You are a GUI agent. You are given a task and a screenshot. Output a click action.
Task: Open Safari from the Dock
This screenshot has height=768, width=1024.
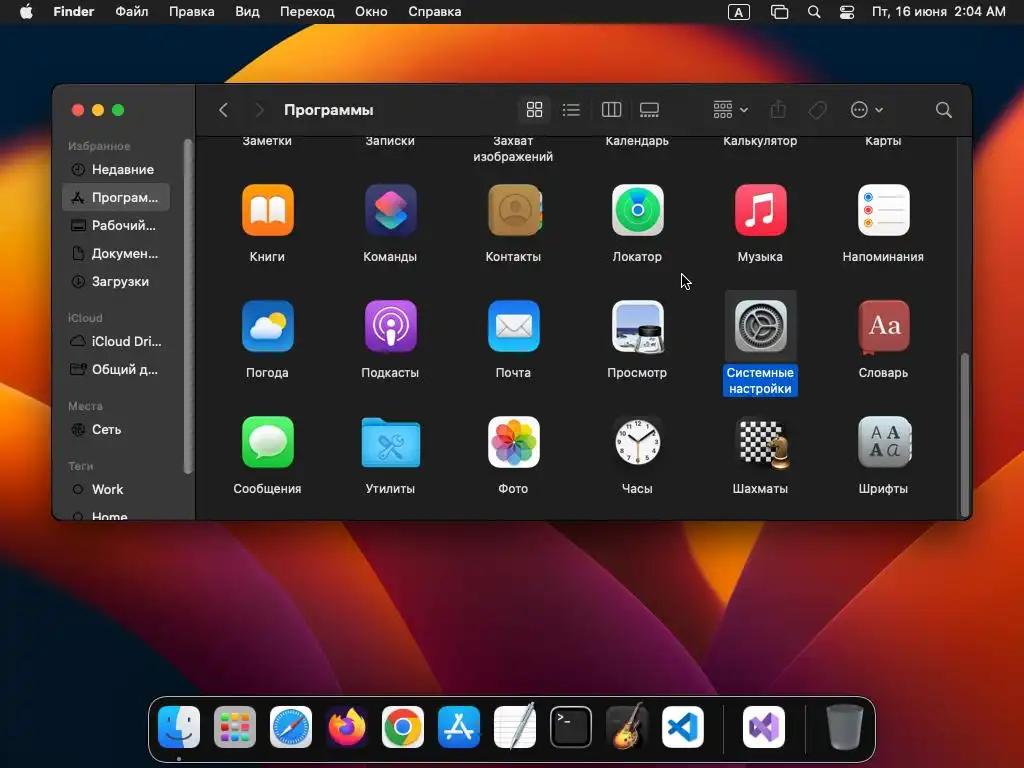point(291,727)
